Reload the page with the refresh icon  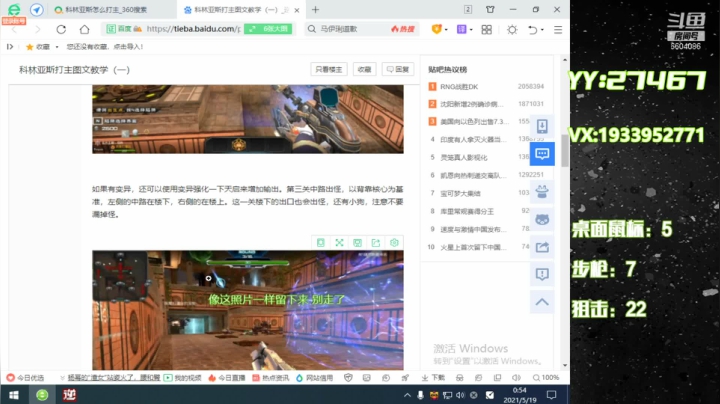[61, 29]
